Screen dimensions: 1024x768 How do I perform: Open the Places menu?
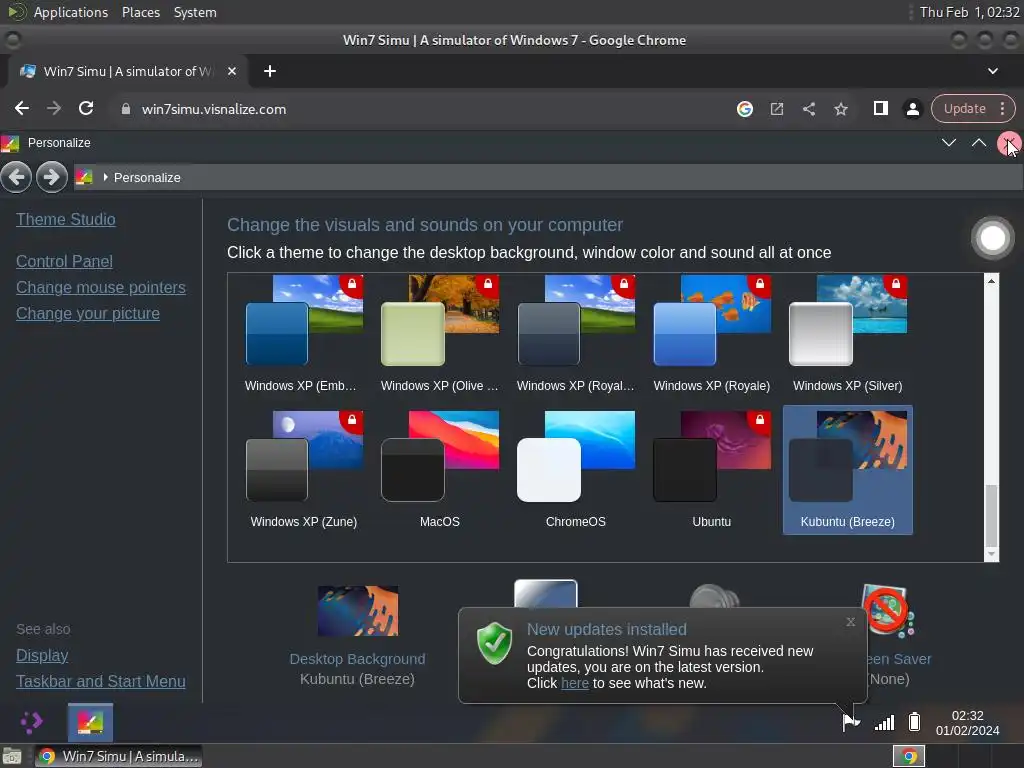click(x=140, y=12)
